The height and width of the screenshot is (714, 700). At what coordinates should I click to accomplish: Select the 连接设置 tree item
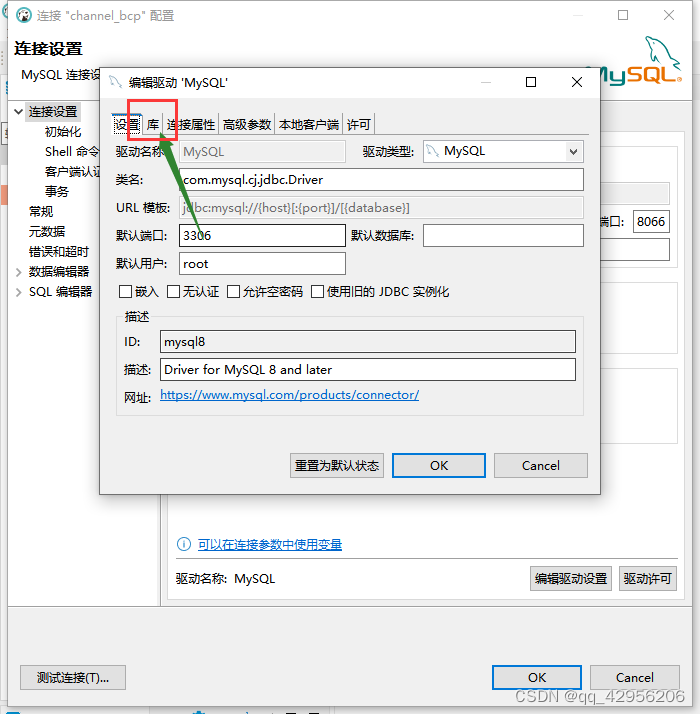(53, 112)
